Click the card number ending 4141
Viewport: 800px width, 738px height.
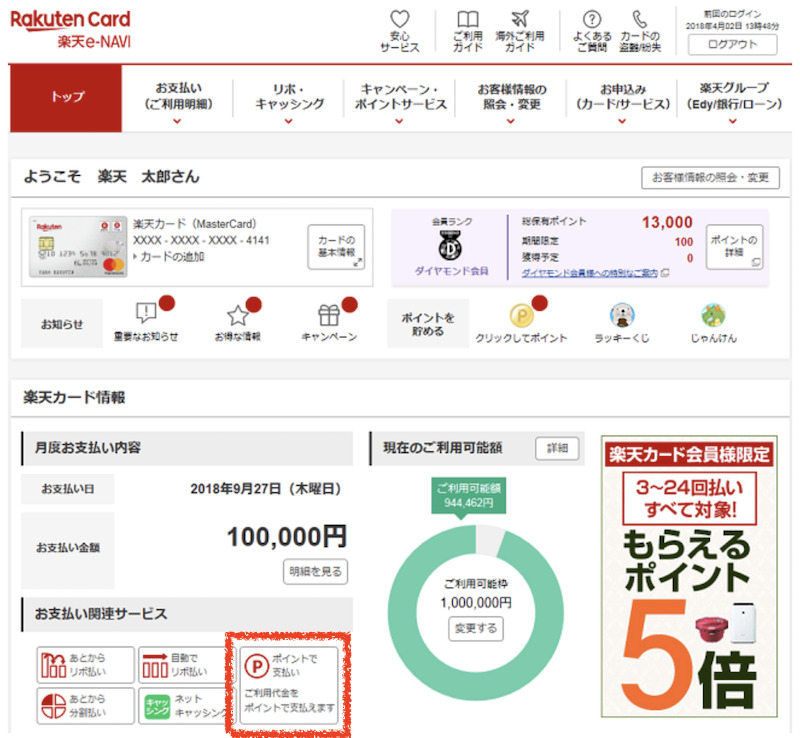pyautogui.click(x=201, y=240)
